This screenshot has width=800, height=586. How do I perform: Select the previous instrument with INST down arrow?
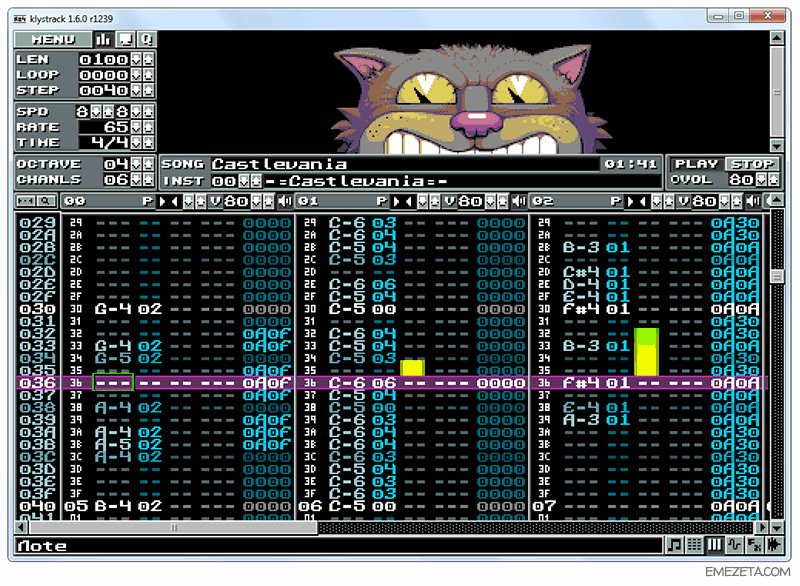pyautogui.click(x=244, y=181)
